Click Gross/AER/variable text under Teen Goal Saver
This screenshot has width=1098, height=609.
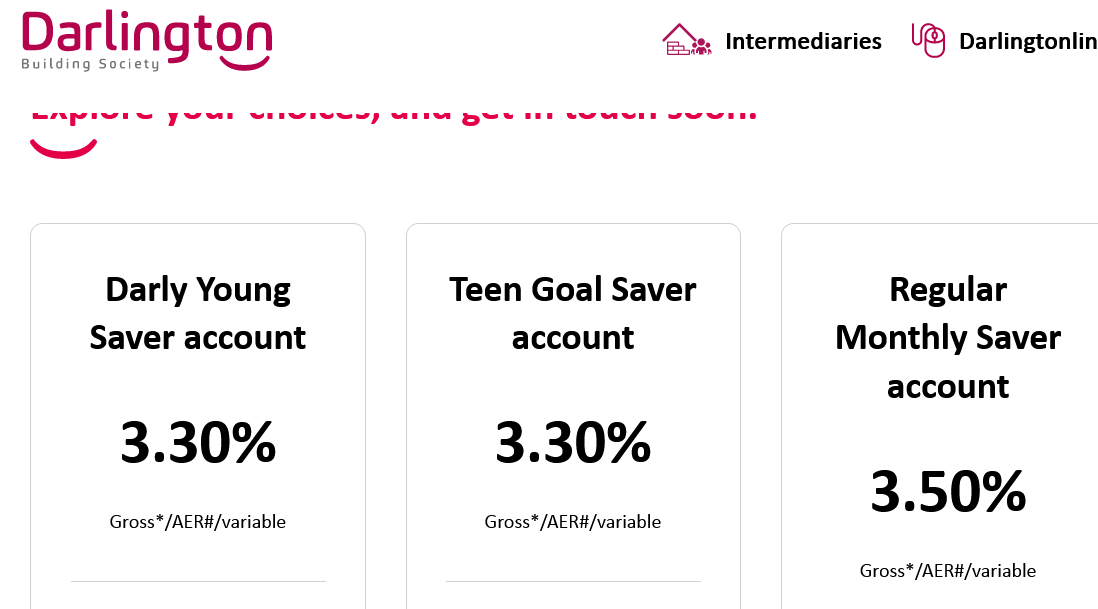tap(573, 522)
